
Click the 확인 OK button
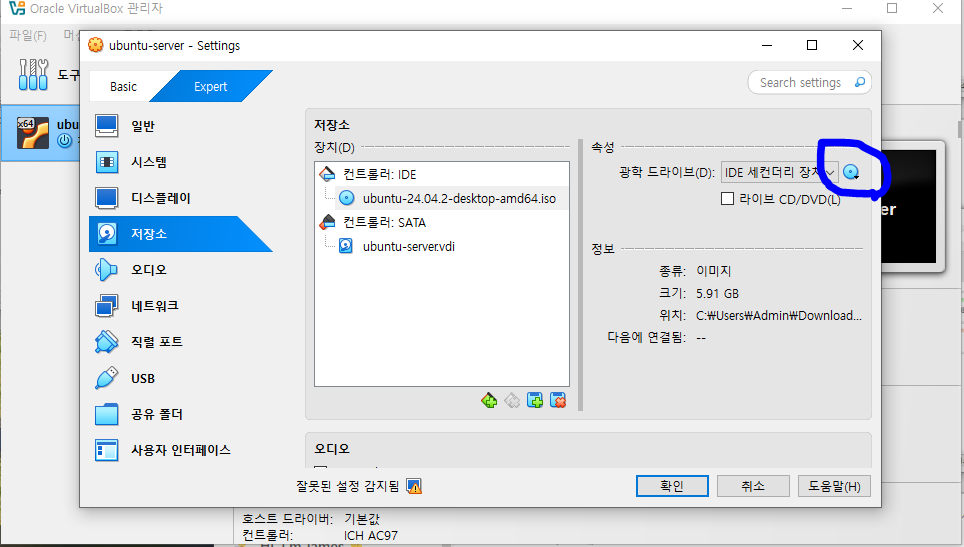[x=672, y=486]
